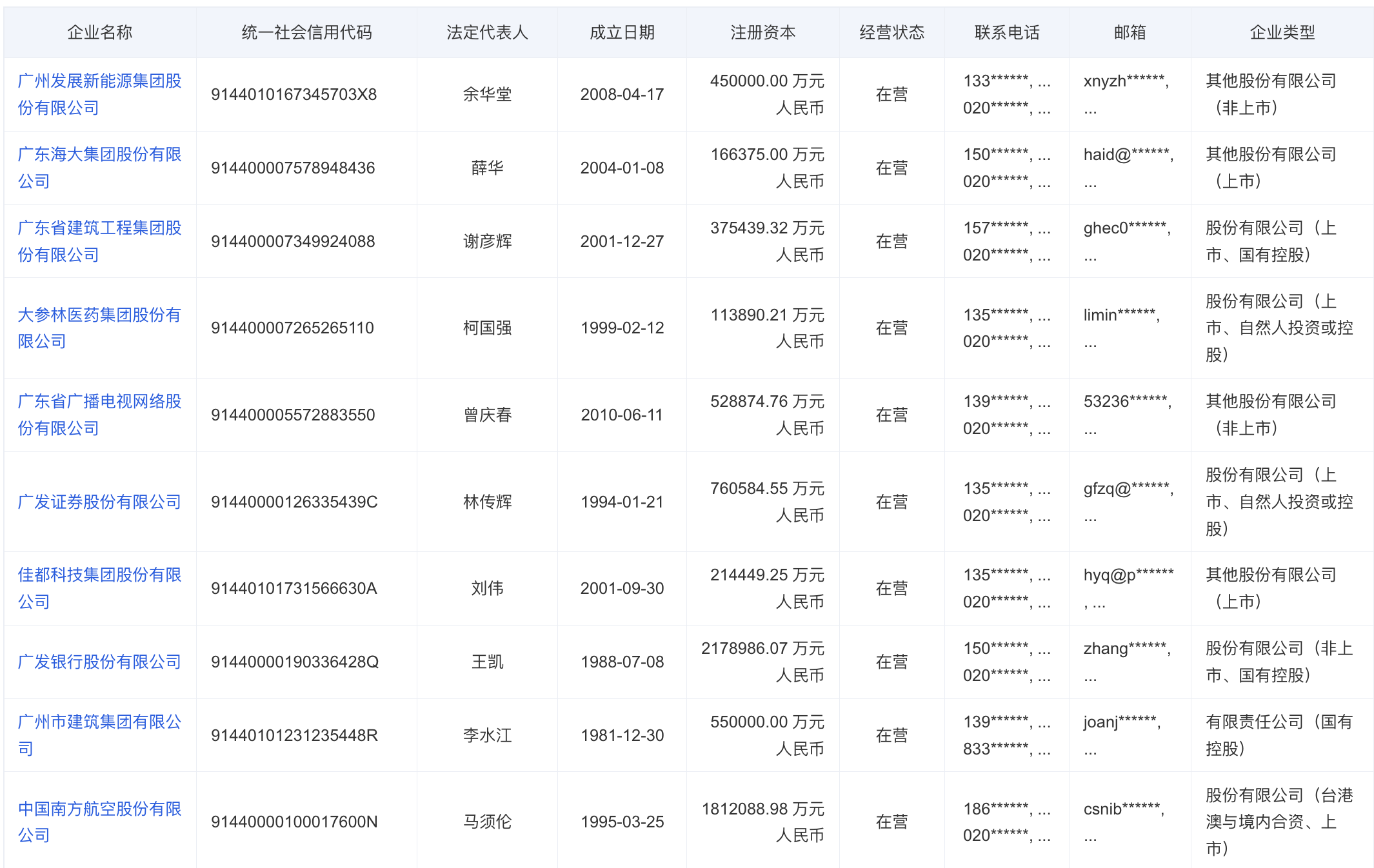Screen dimensions: 1374x868
Task: Open 广东省建筑工程集团股份有限公司 company link
Action: (x=99, y=241)
